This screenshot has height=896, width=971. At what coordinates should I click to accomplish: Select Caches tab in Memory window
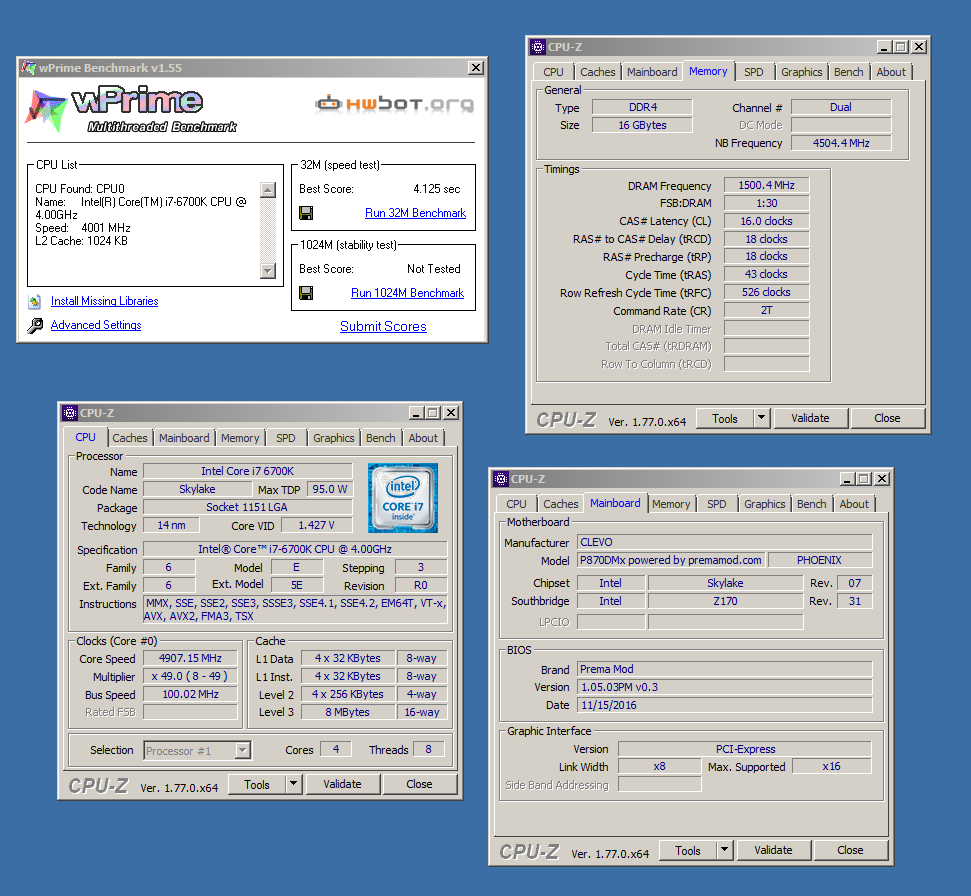click(x=598, y=72)
